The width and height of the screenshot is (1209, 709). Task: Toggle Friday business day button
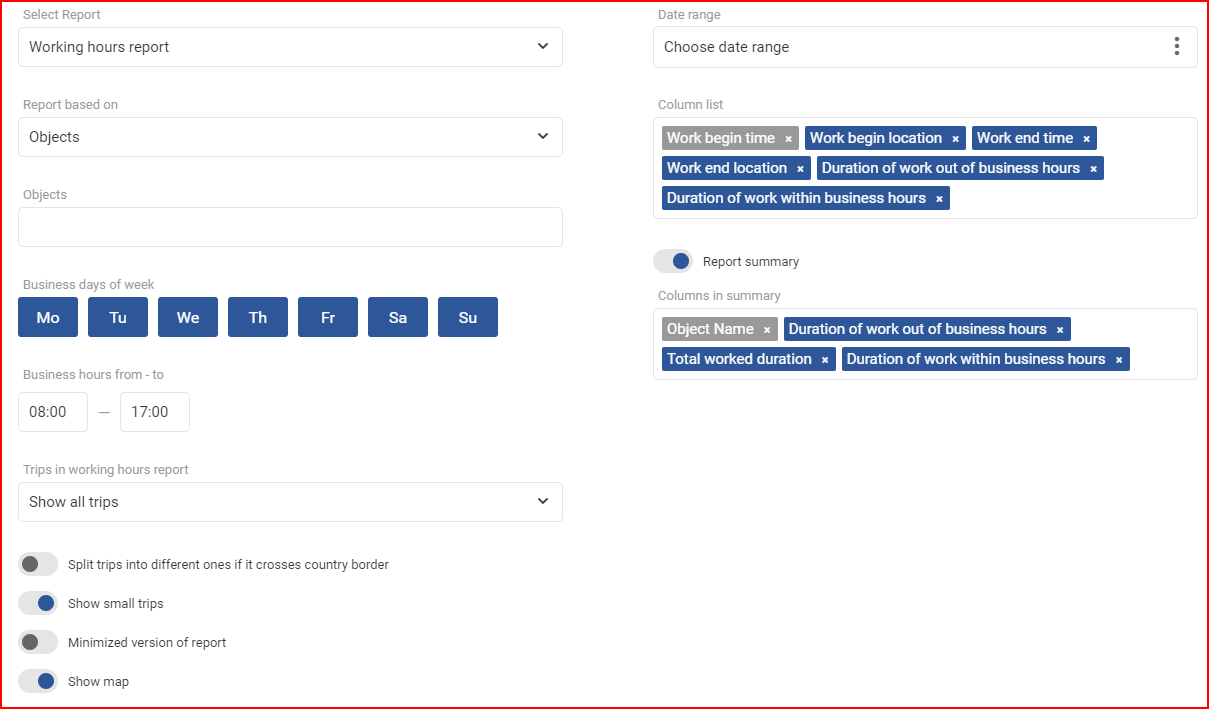tap(328, 317)
